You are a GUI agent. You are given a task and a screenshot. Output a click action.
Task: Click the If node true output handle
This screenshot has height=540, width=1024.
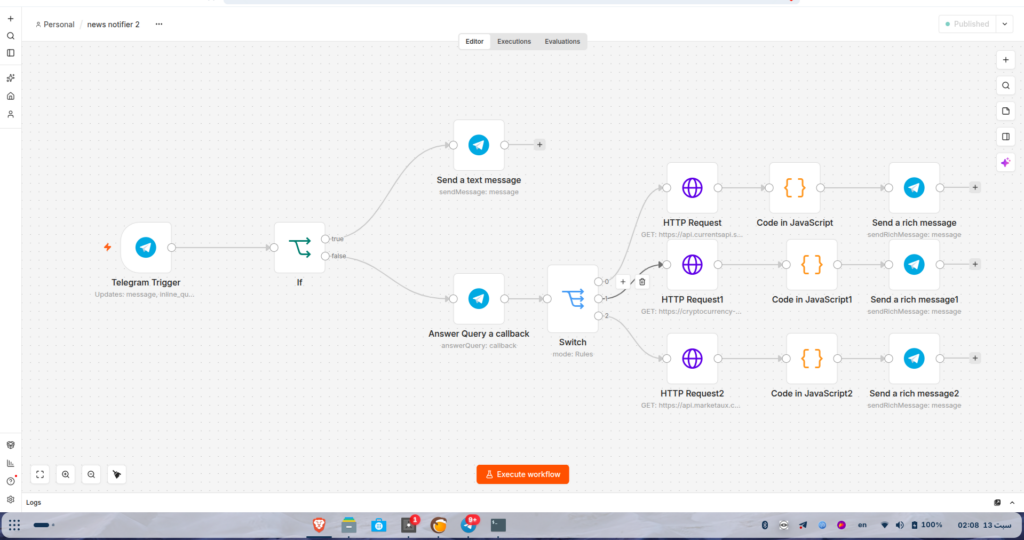[x=325, y=239]
